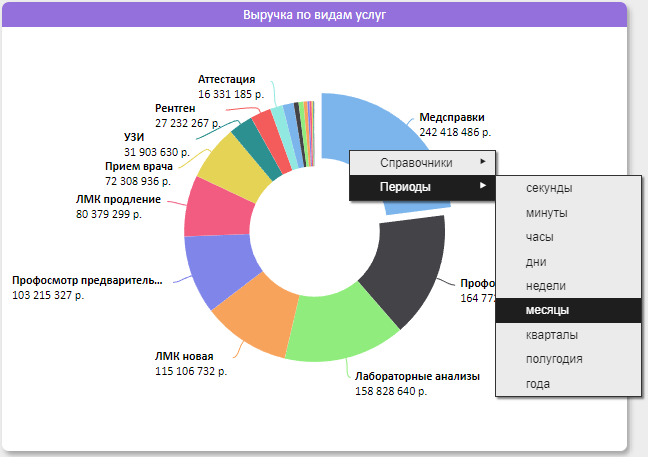Choose кварталы period
This screenshot has height=457, width=648.
(x=568, y=335)
